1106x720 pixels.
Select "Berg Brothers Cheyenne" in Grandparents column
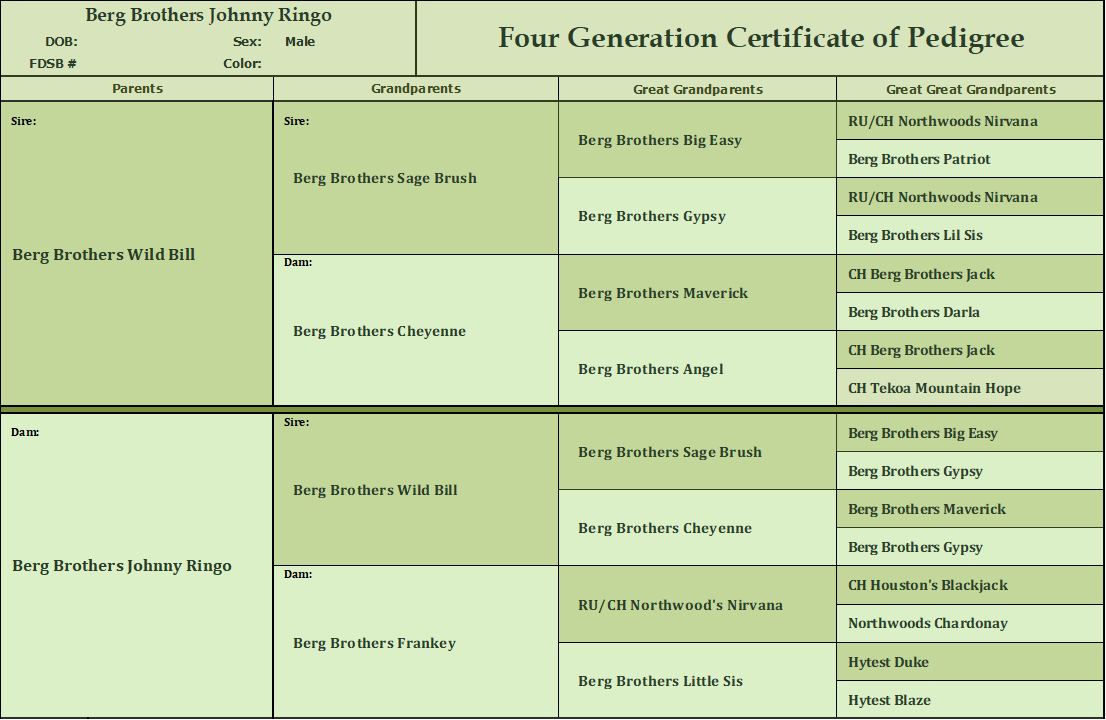pos(379,331)
